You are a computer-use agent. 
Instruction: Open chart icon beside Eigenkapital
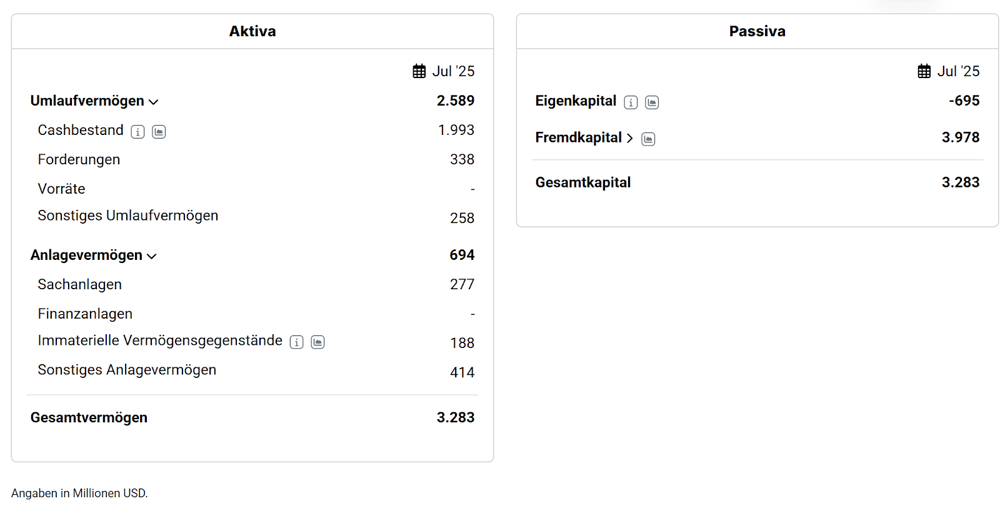(x=652, y=102)
